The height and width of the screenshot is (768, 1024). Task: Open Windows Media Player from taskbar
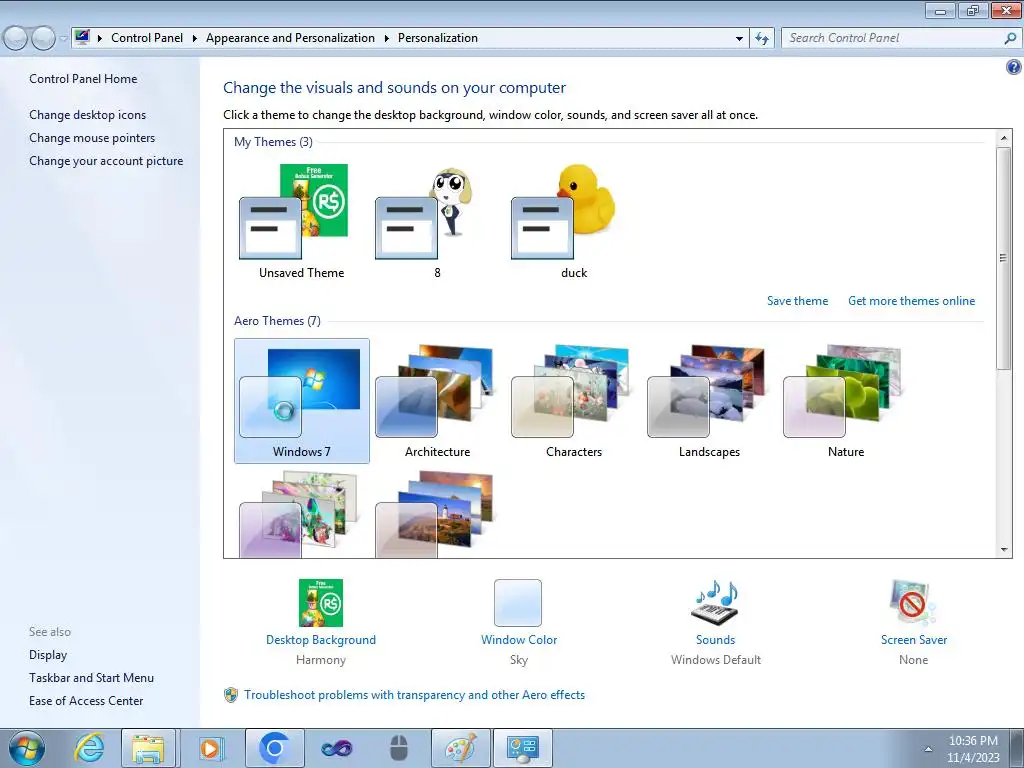[x=210, y=748]
